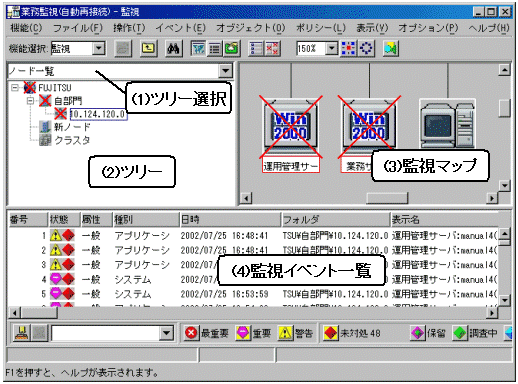Sort events by 日時 column header
This screenshot has height=384, width=518.
click(230, 219)
